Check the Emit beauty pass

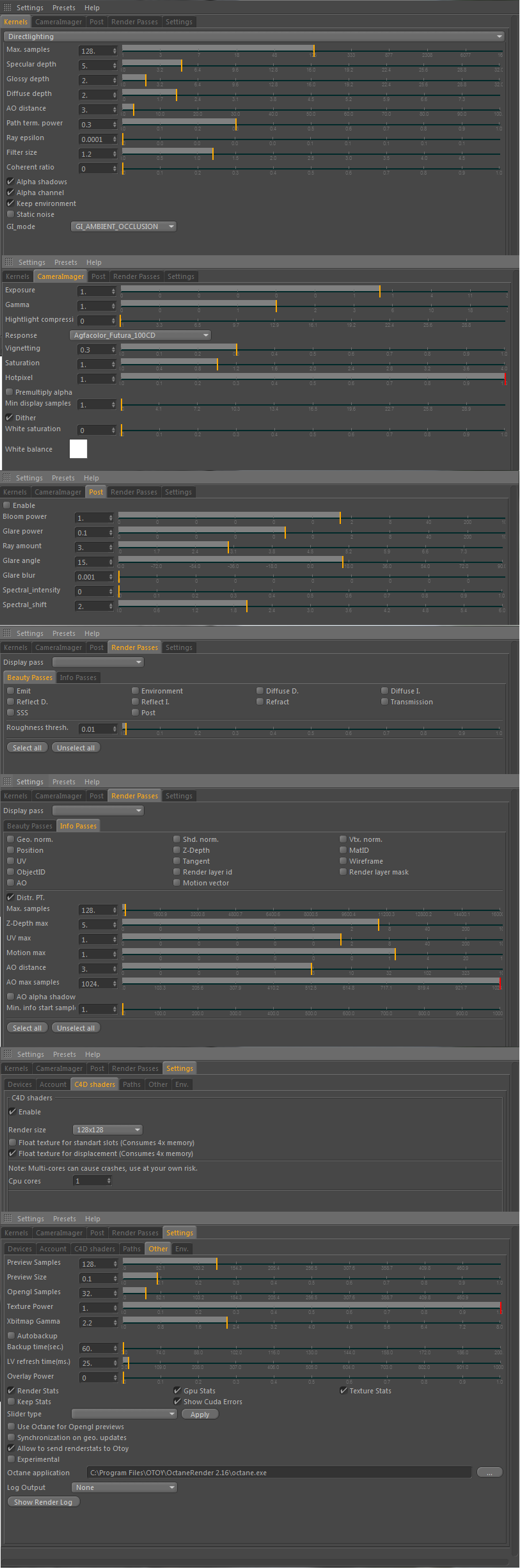[10, 691]
